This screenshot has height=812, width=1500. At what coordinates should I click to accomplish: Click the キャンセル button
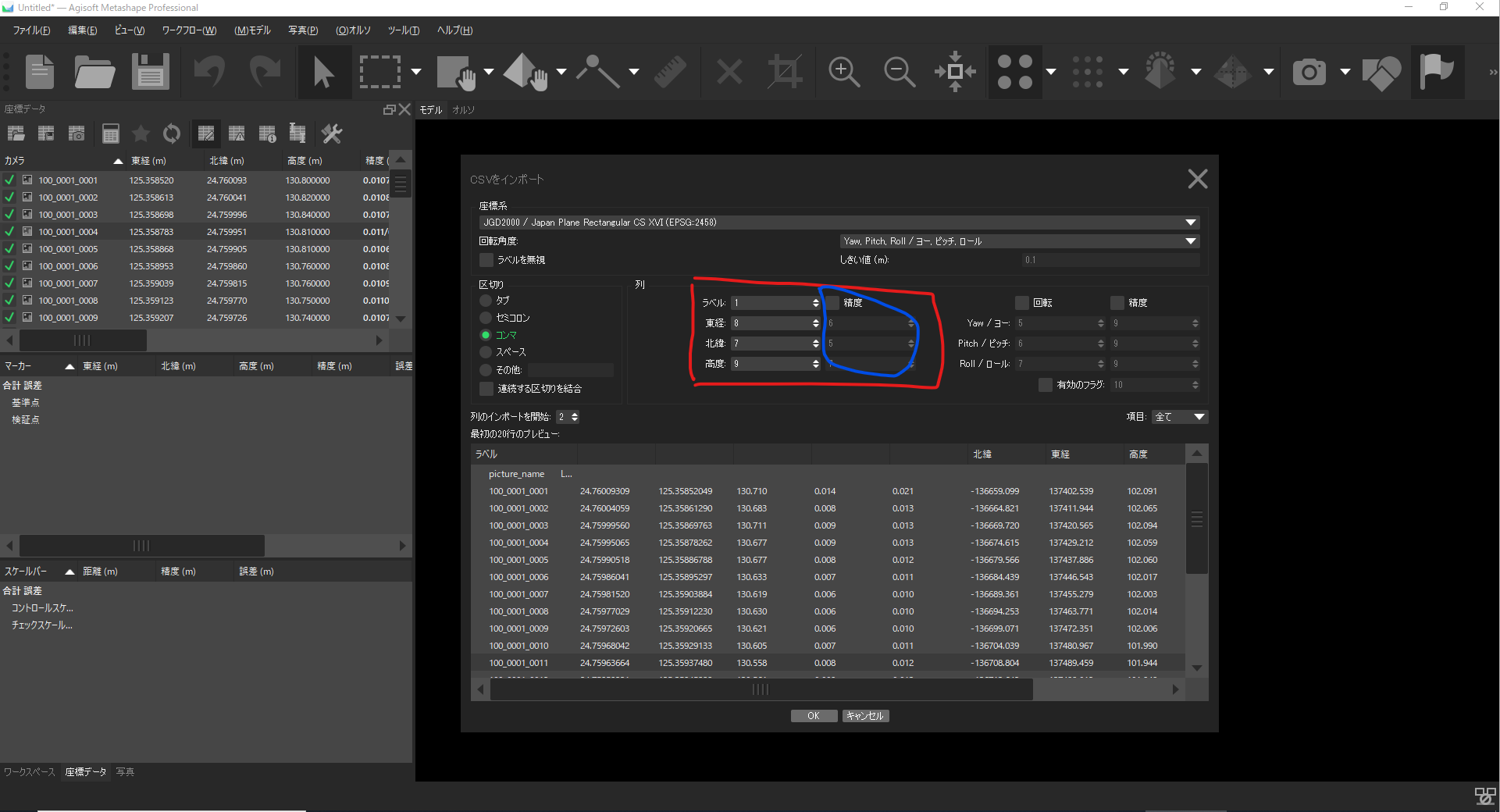point(865,716)
